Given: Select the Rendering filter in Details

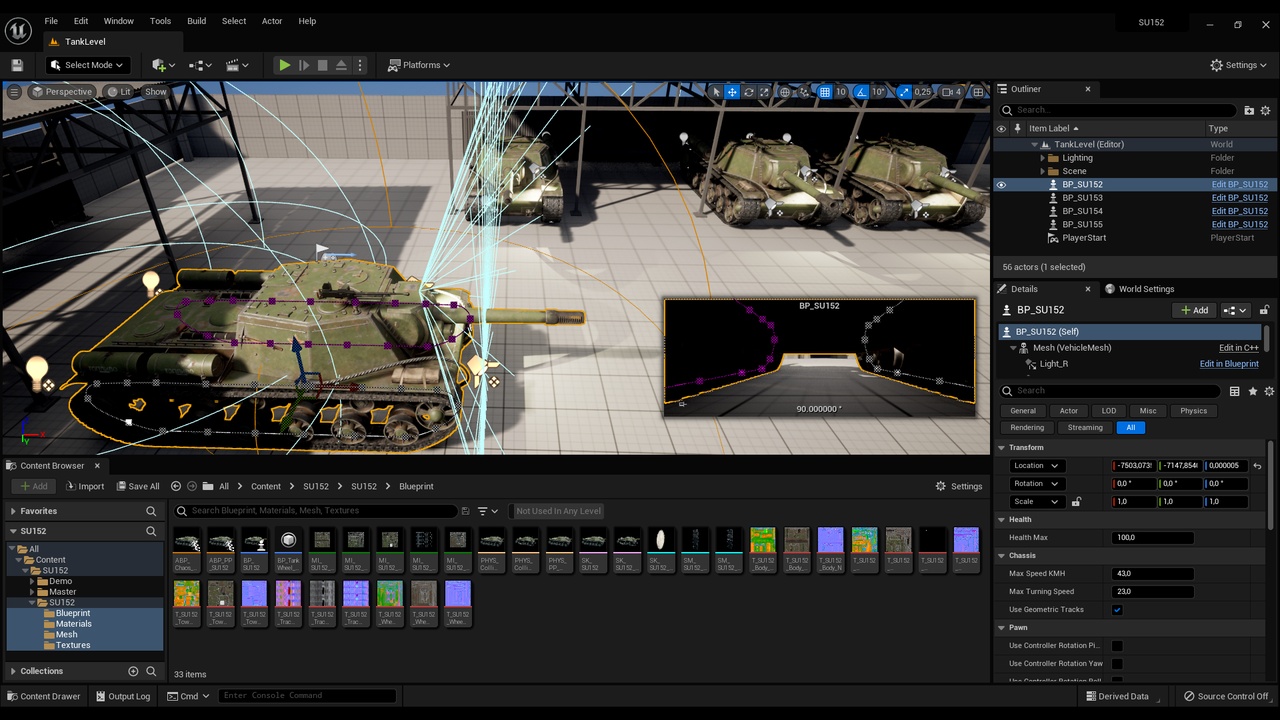Looking at the screenshot, I should click(1026, 428).
